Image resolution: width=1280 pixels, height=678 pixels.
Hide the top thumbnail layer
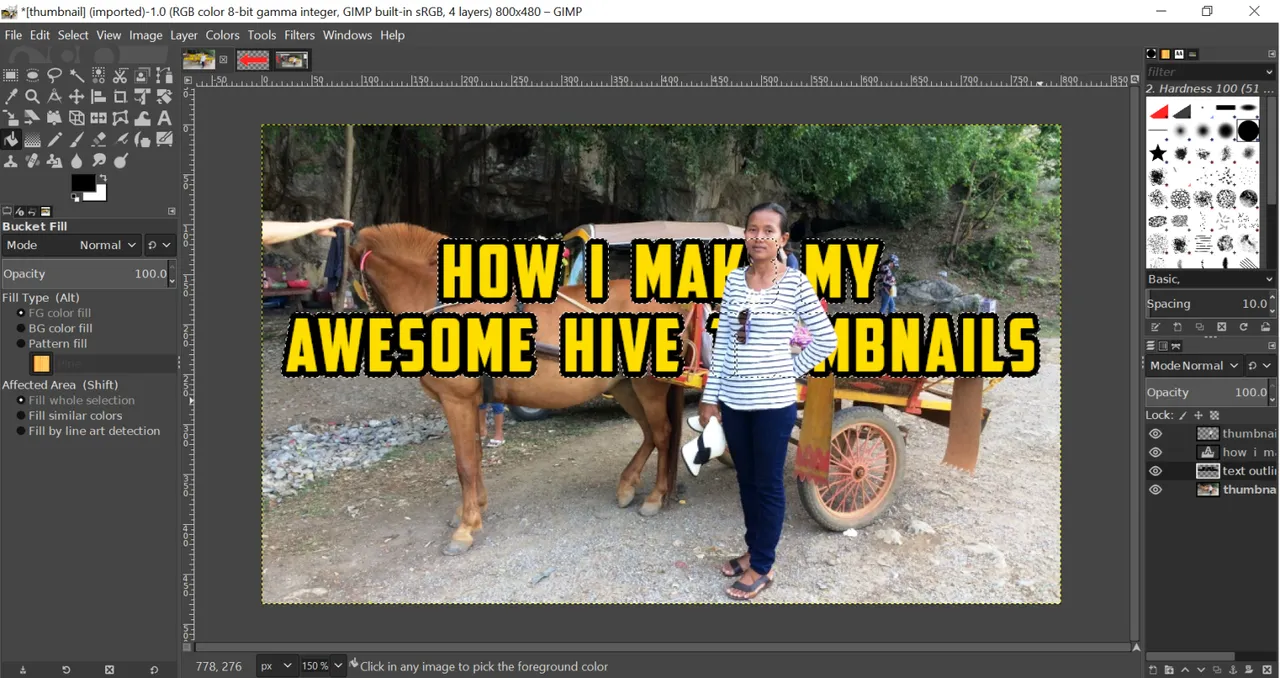coord(1155,434)
